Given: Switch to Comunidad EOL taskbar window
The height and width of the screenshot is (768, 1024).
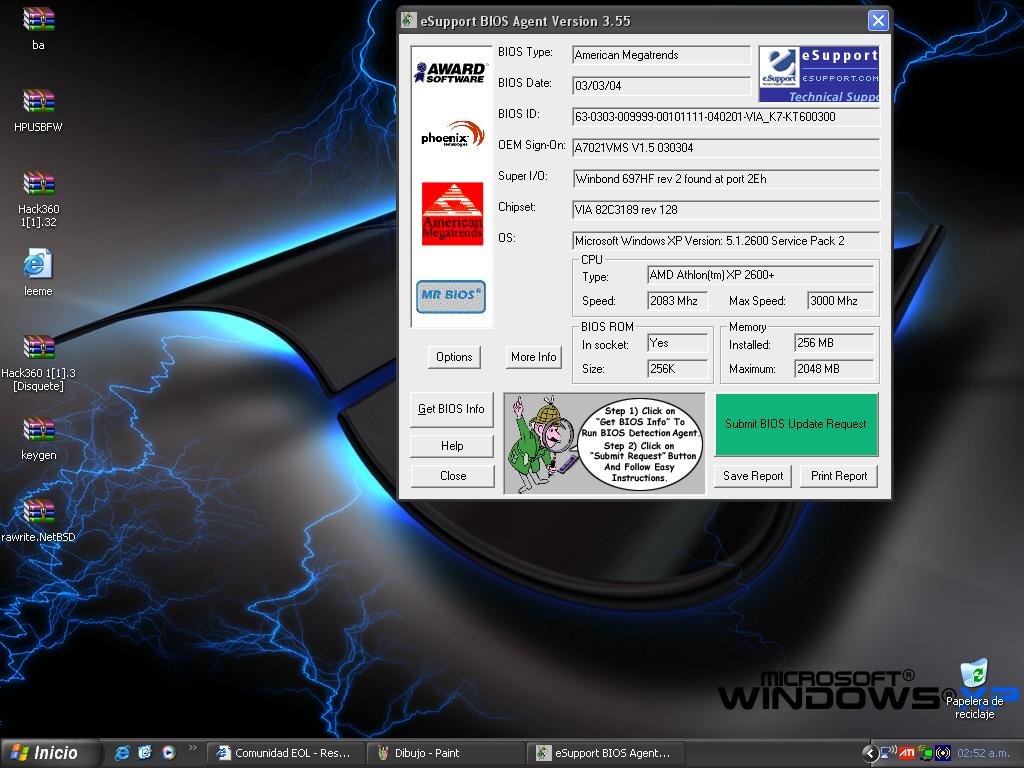Looking at the screenshot, I should click(285, 753).
